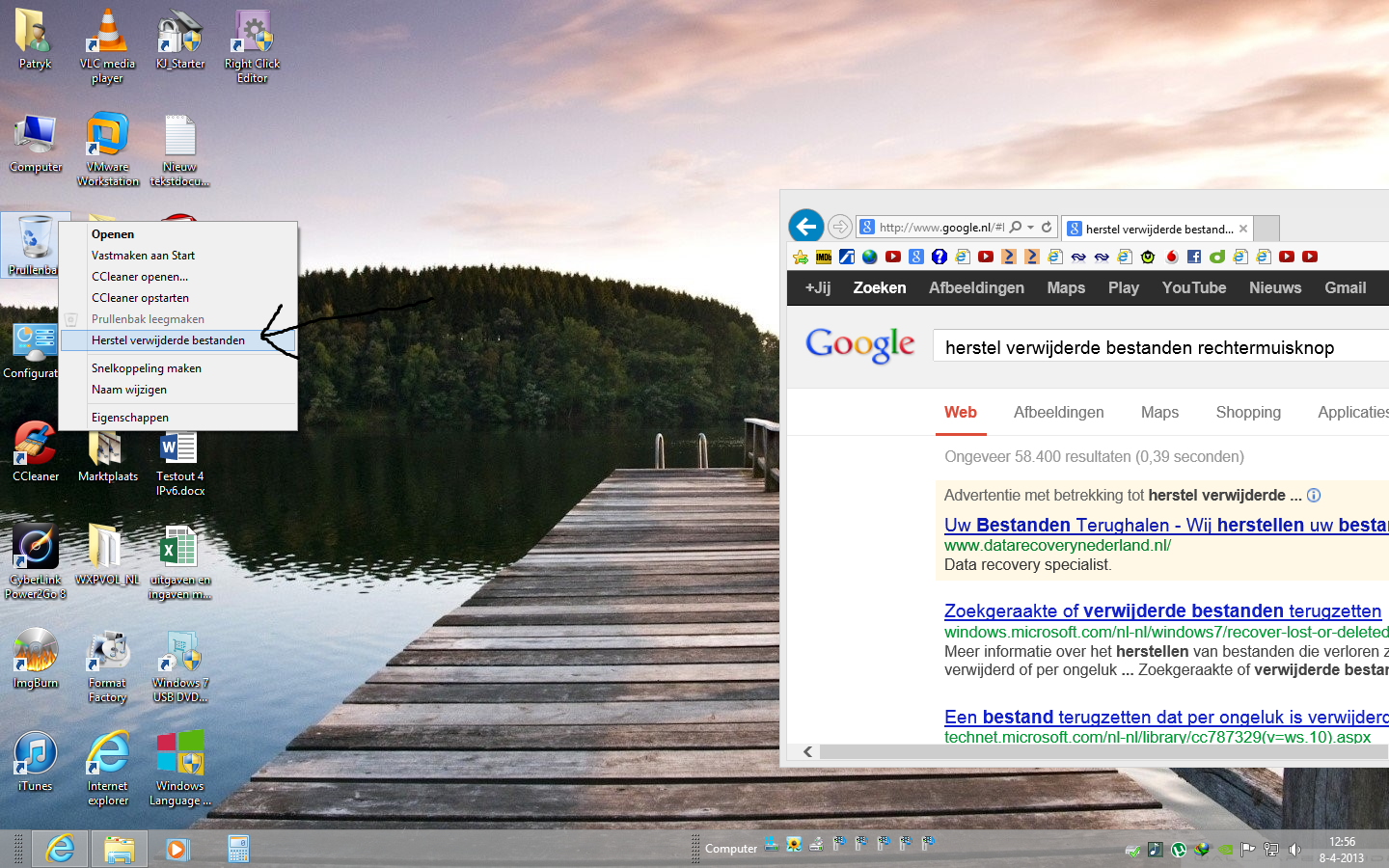Click inside the Google search query field
This screenshot has width=1389, height=868.
(x=1160, y=347)
